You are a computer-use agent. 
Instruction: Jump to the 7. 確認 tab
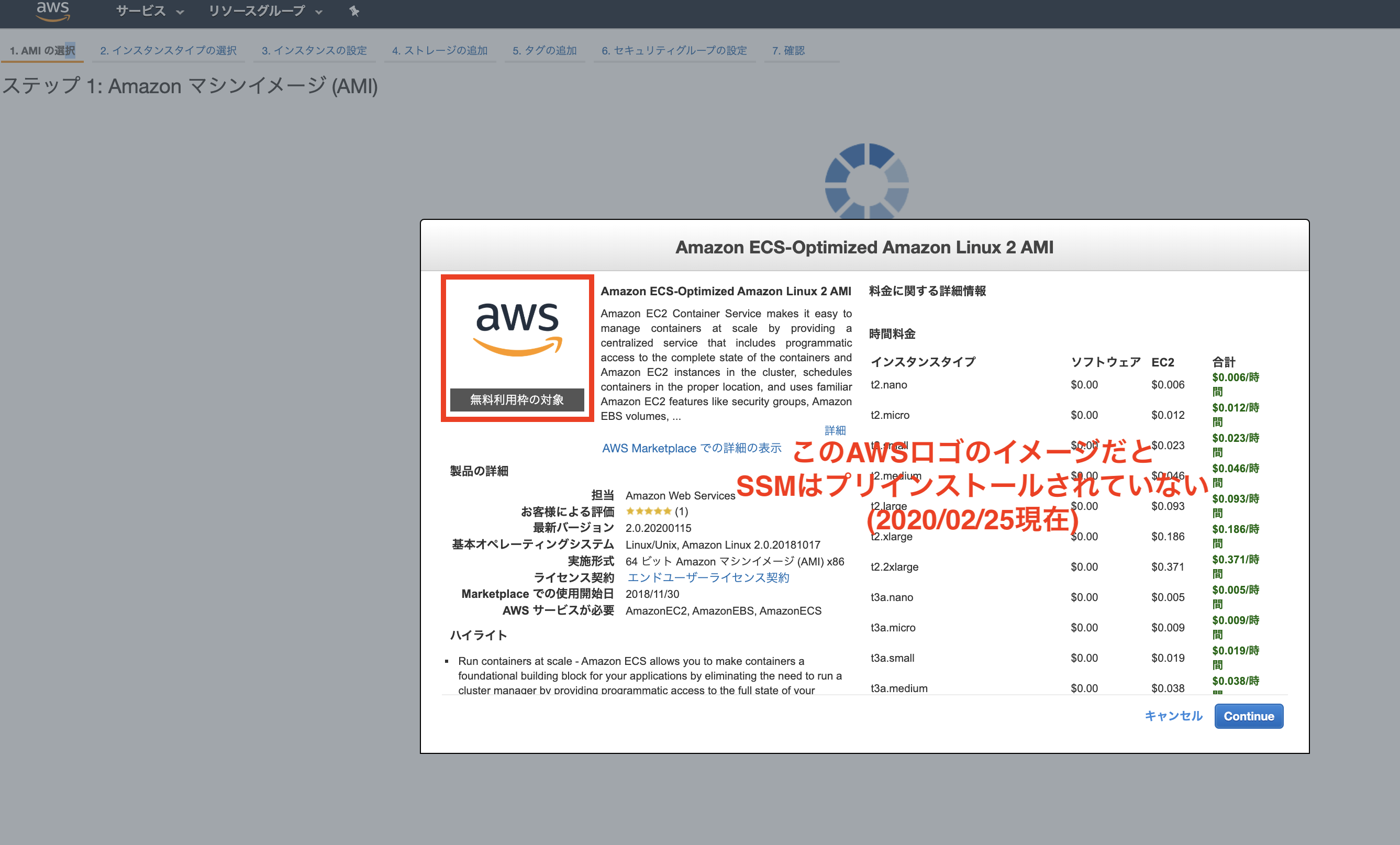pyautogui.click(x=788, y=51)
